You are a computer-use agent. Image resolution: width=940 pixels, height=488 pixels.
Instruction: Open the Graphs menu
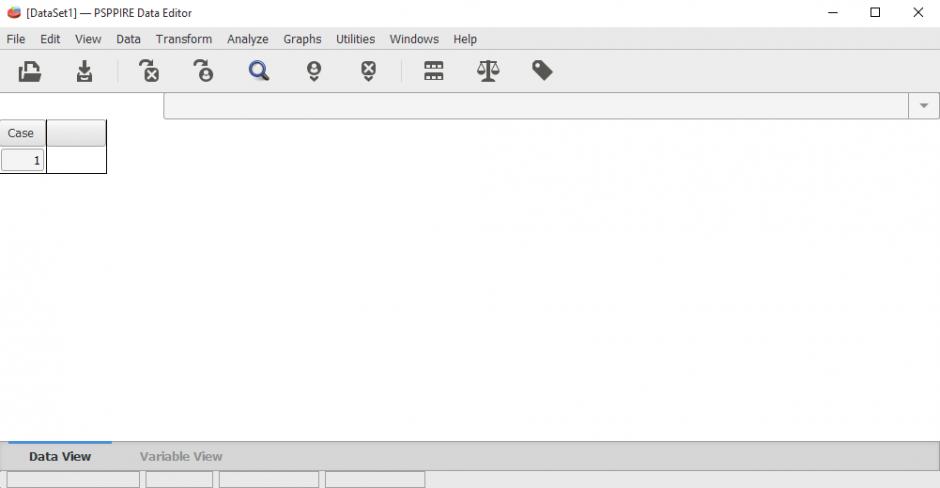point(302,39)
